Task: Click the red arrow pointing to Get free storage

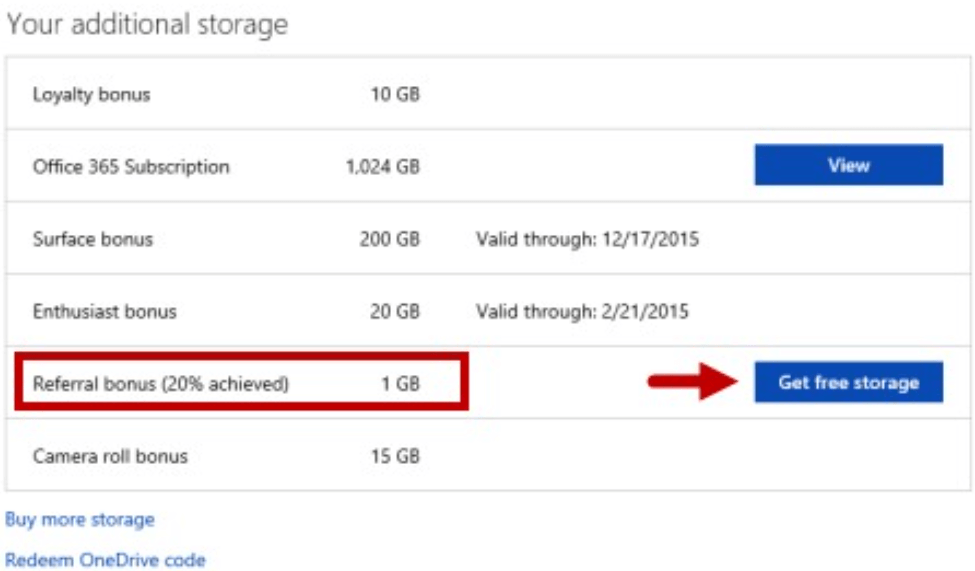Action: pyautogui.click(x=693, y=381)
